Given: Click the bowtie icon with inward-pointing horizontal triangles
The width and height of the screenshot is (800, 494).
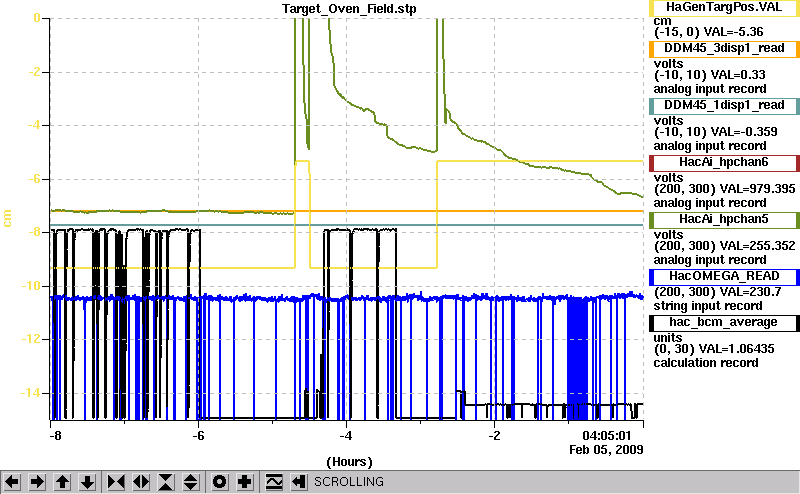Looking at the screenshot, I should pyautogui.click(x=116, y=482).
